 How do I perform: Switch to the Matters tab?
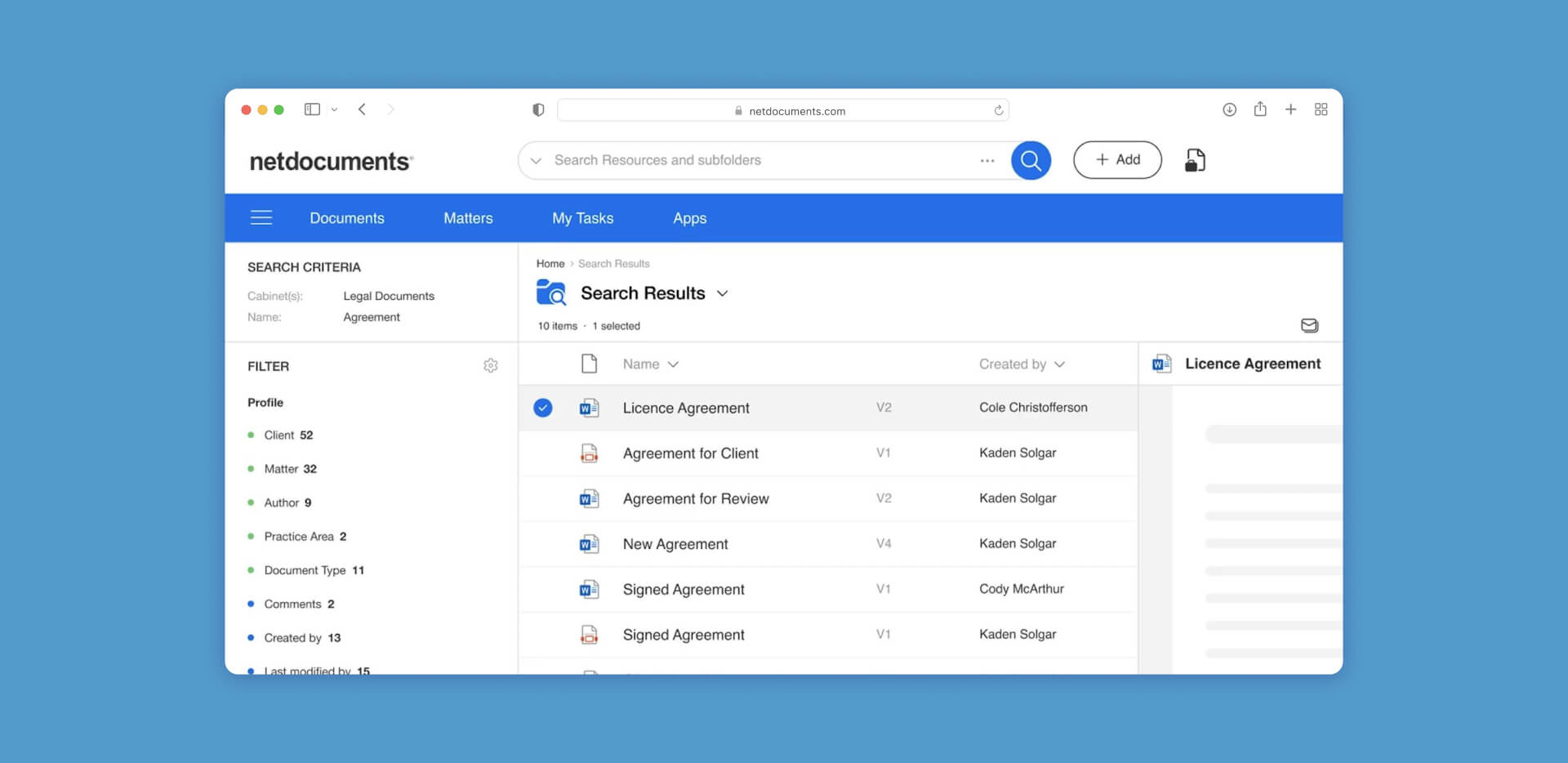pyautogui.click(x=468, y=218)
